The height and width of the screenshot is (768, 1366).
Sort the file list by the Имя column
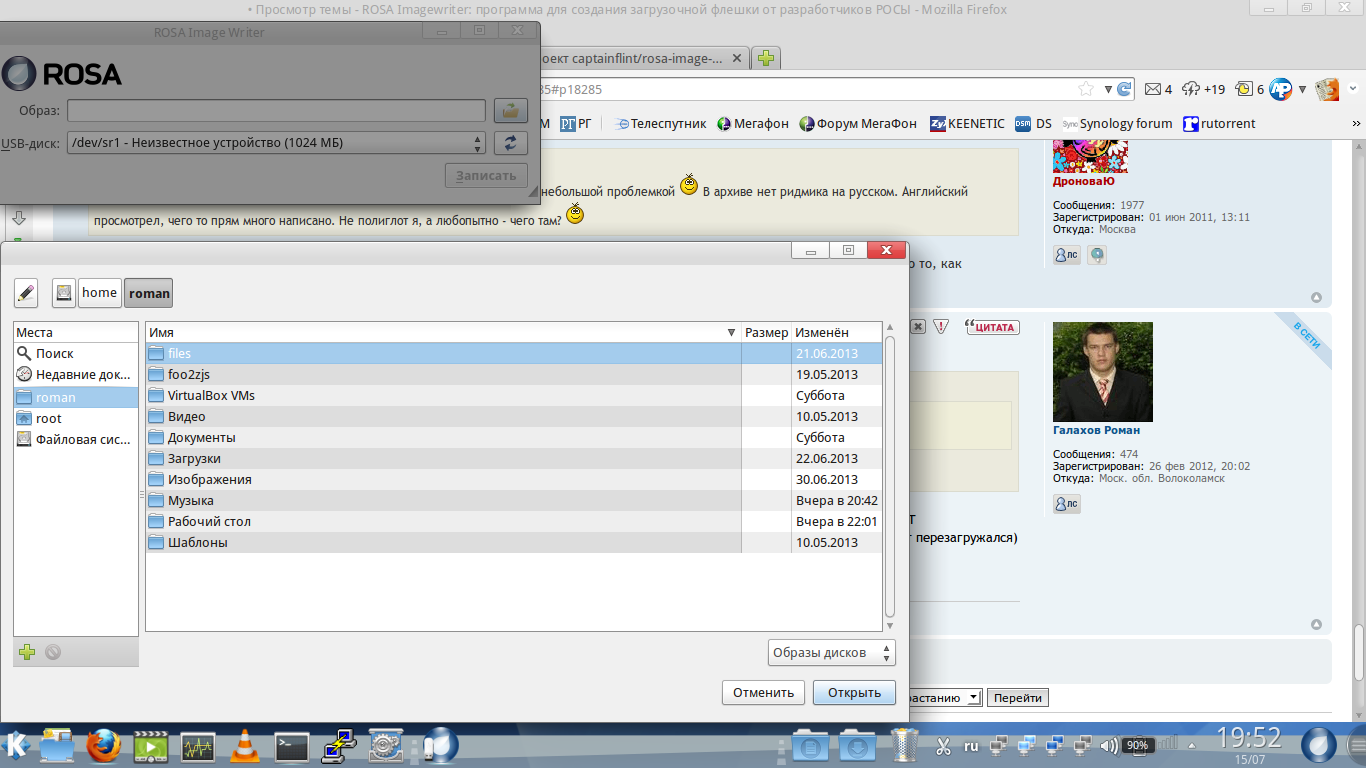click(x=443, y=332)
